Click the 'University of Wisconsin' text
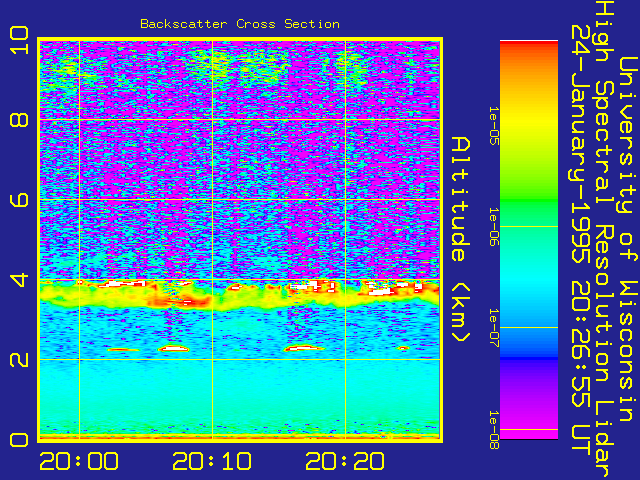The height and width of the screenshot is (480, 640). click(627, 239)
